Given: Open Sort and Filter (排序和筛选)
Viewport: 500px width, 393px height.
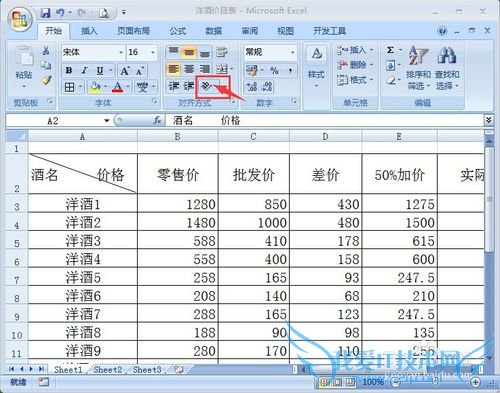Looking at the screenshot, I should 418,68.
